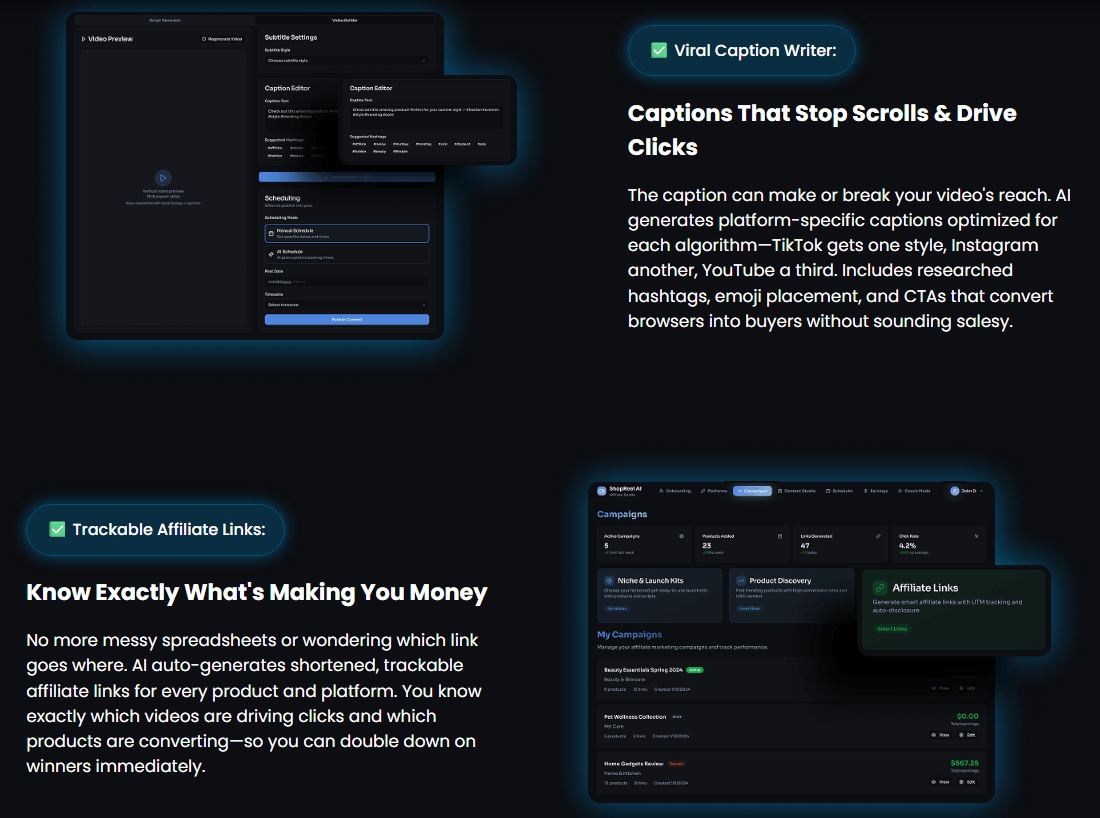The height and width of the screenshot is (818, 1100).
Task: Click John D.'s profile avatar
Action: point(954,491)
